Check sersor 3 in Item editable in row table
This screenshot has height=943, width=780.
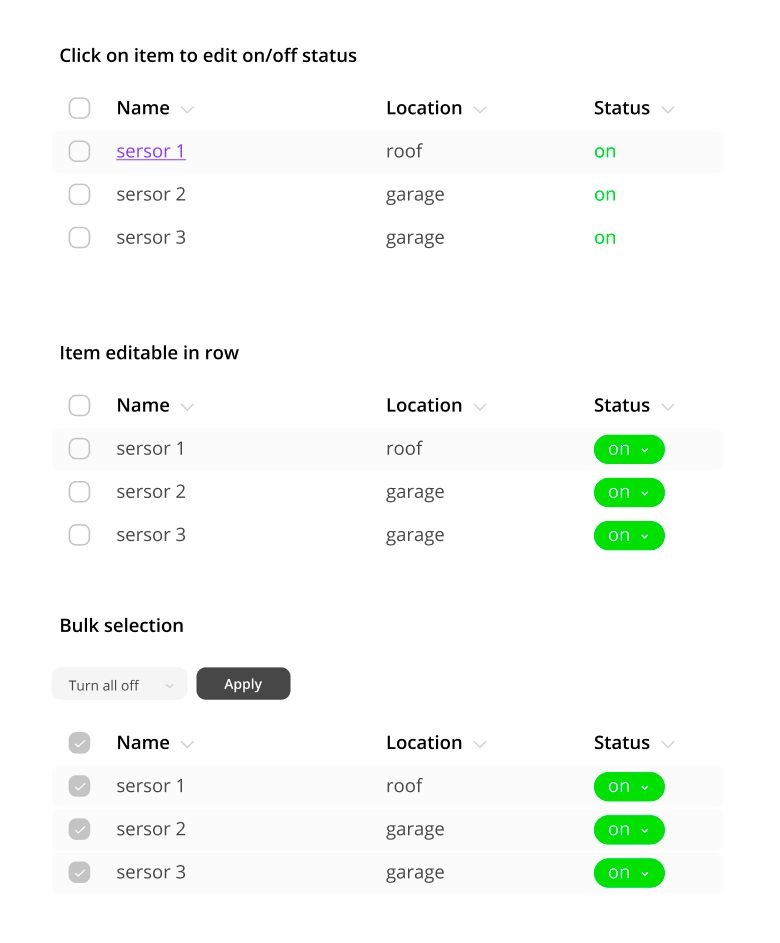tap(79, 535)
